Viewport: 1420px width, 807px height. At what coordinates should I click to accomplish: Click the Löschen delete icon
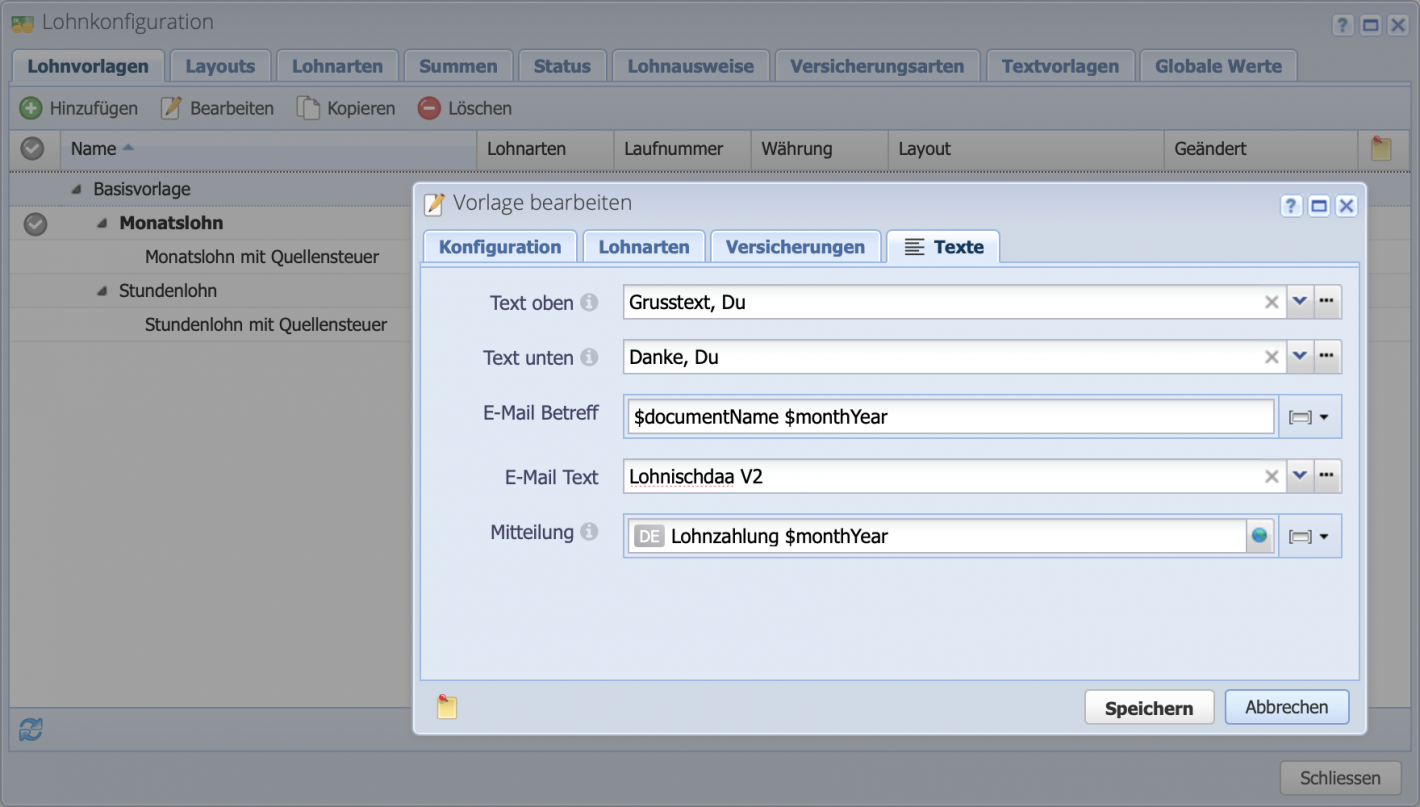(x=428, y=108)
